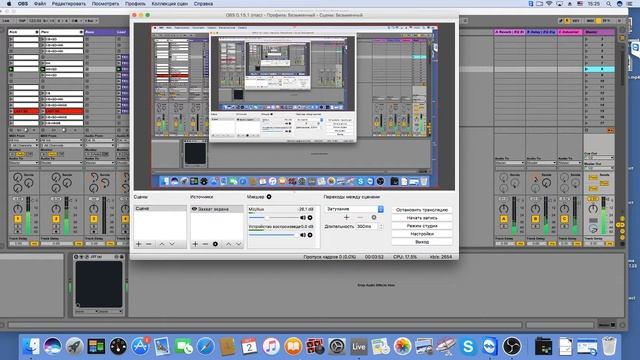Open playback device channel settings gear
Image resolution: width=640 pixels, height=360 pixels.
coord(310,235)
